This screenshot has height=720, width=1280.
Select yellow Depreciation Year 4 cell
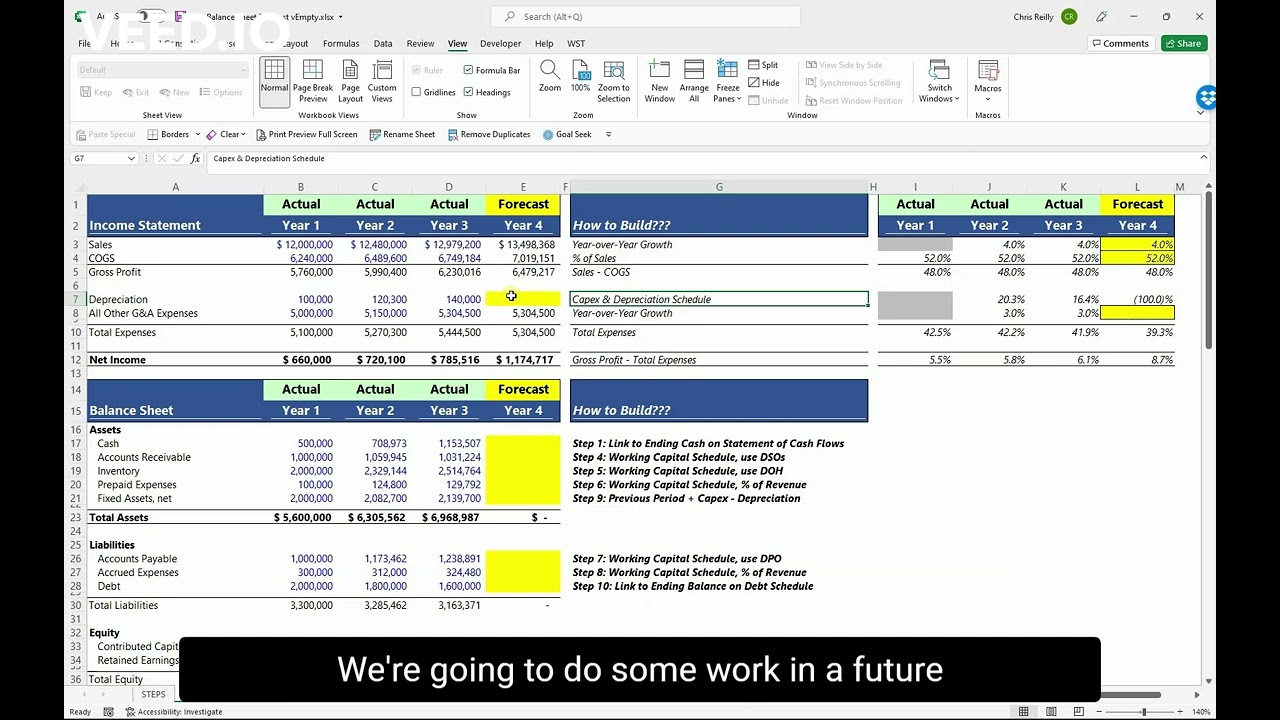click(x=523, y=299)
